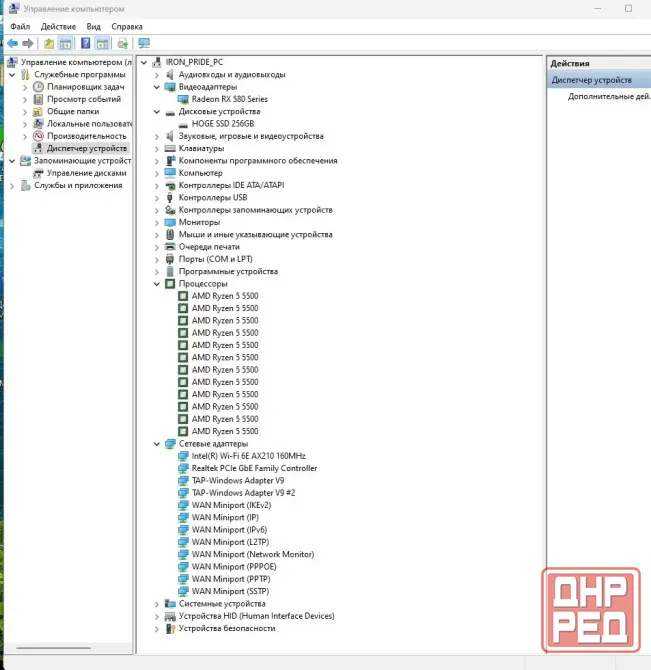Viewport: 651px width, 670px height.
Task: Collapse Служебные программы in left tree
Action: click(x=12, y=75)
